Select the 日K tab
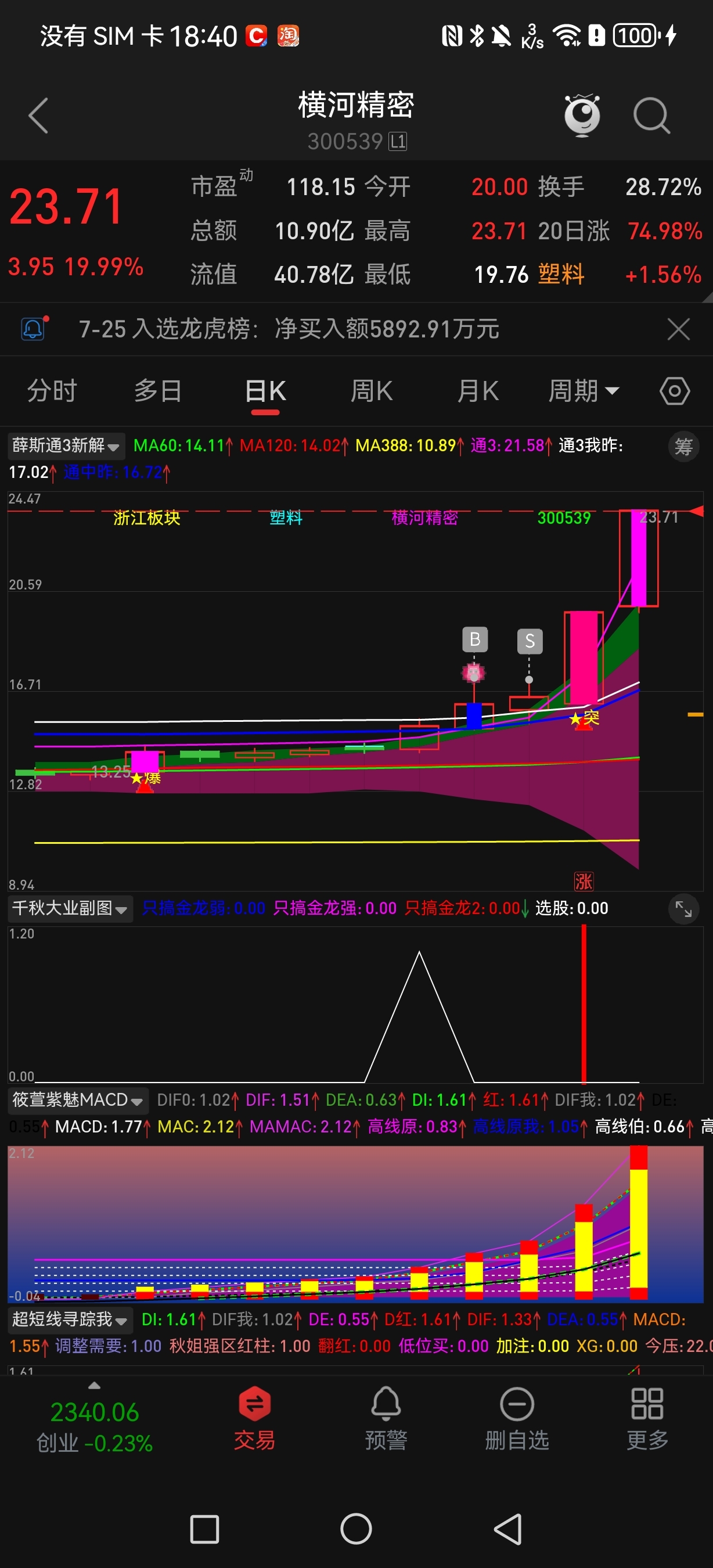713x1568 pixels. (x=265, y=391)
